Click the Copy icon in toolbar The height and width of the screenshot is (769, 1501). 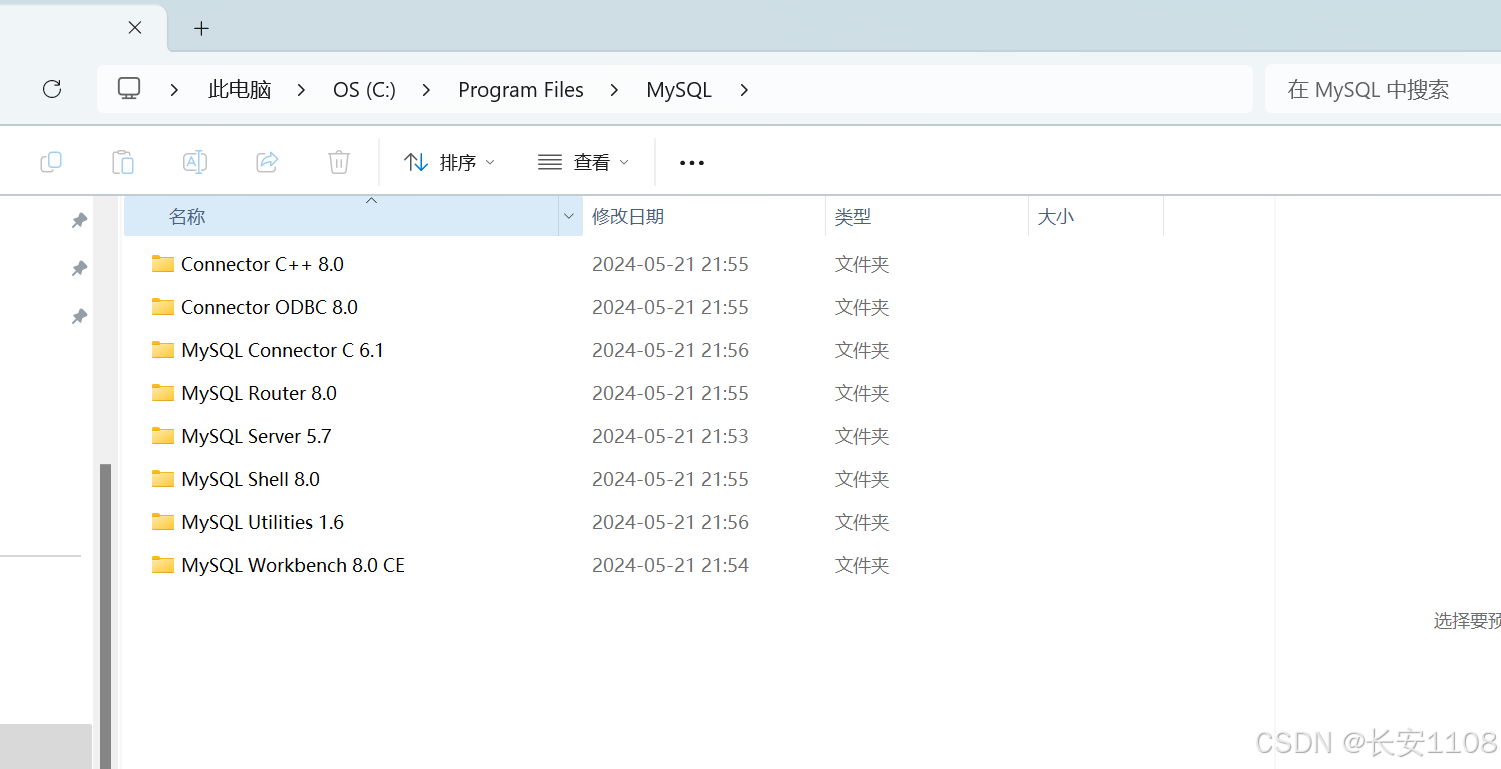51,162
